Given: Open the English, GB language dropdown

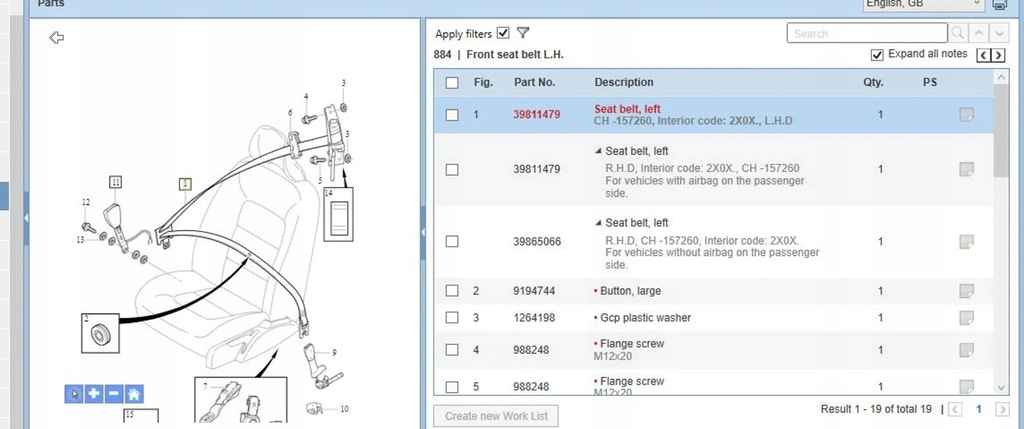Looking at the screenshot, I should click(923, 4).
